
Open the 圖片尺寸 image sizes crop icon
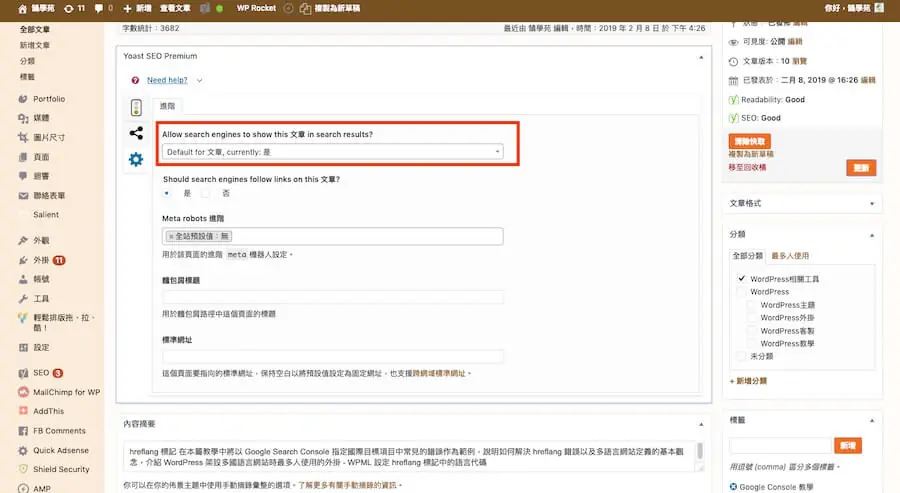(23, 137)
